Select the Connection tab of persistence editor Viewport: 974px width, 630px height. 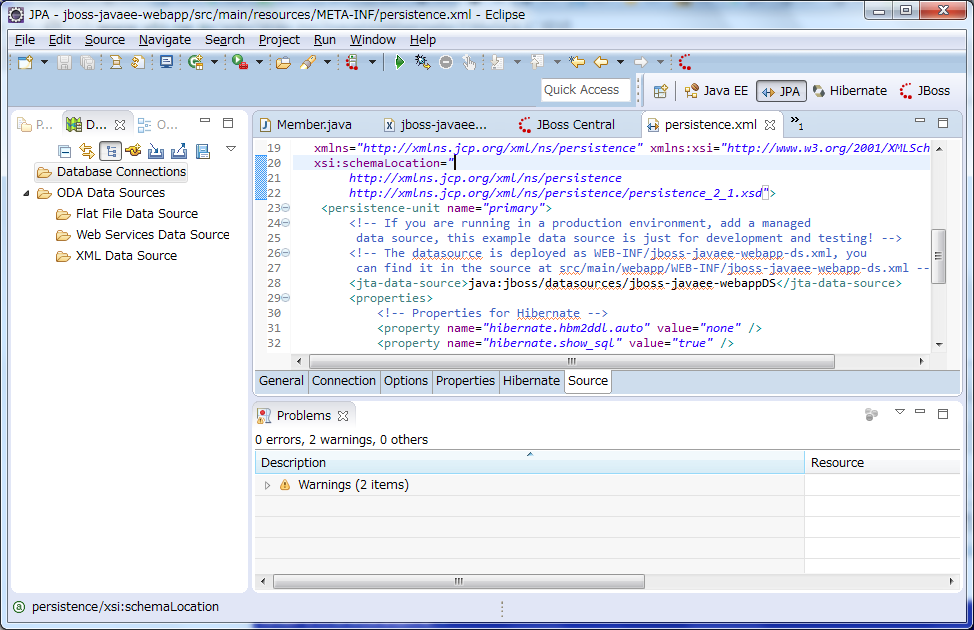(x=343, y=381)
